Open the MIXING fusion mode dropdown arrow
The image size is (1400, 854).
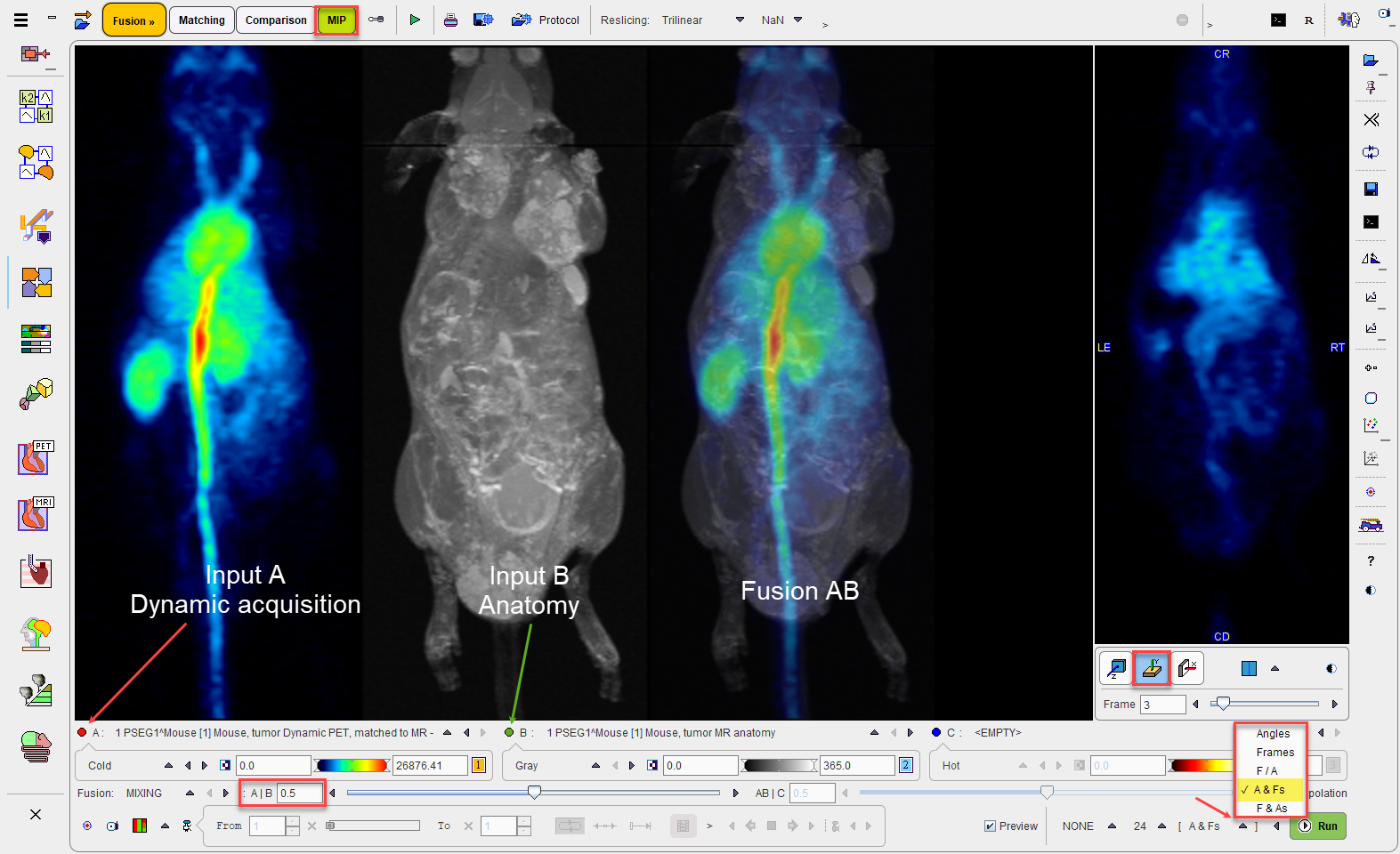(x=190, y=793)
